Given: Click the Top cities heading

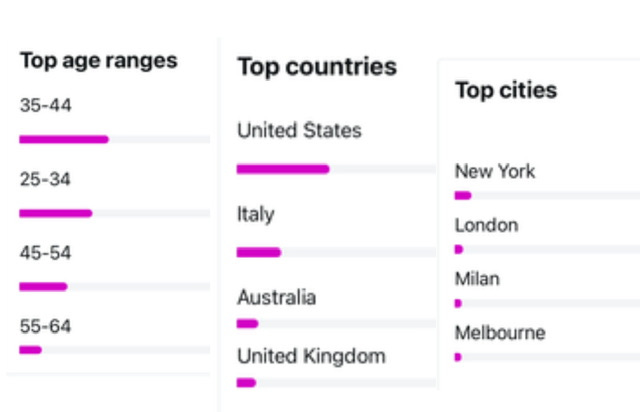Looking at the screenshot, I should [x=506, y=90].
